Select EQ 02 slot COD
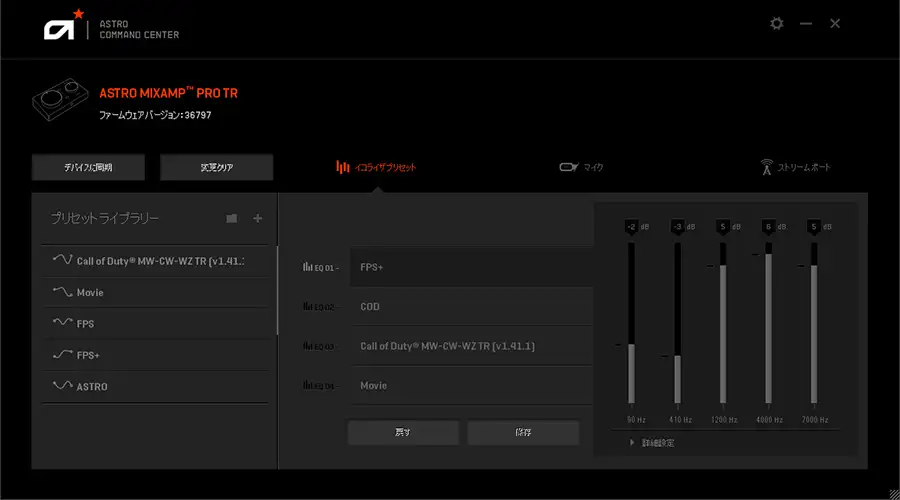Screen dimensions: 900x500 click(x=471, y=307)
